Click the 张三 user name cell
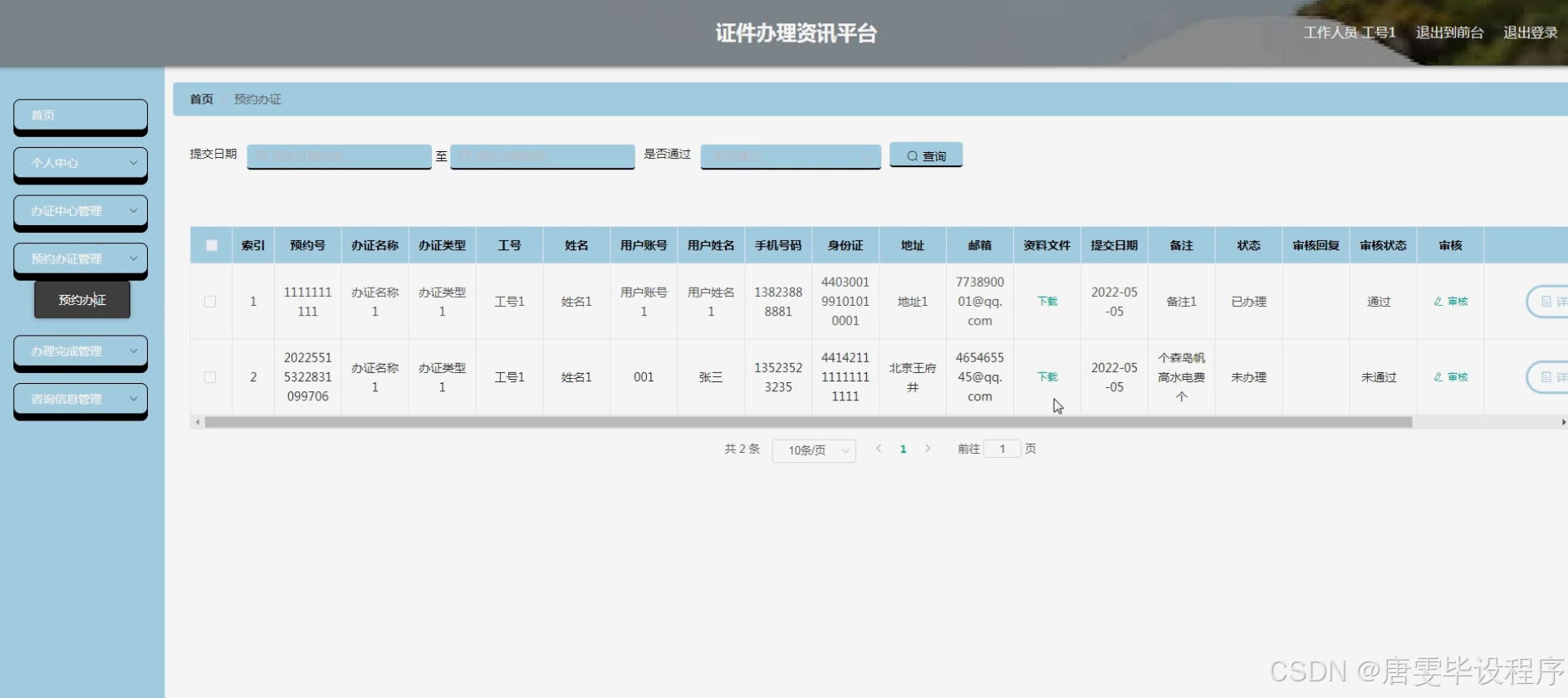1568x698 pixels. pyautogui.click(x=711, y=377)
